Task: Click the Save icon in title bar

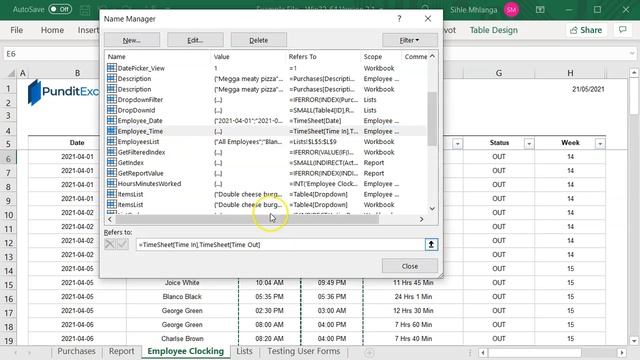Action: pos(85,10)
